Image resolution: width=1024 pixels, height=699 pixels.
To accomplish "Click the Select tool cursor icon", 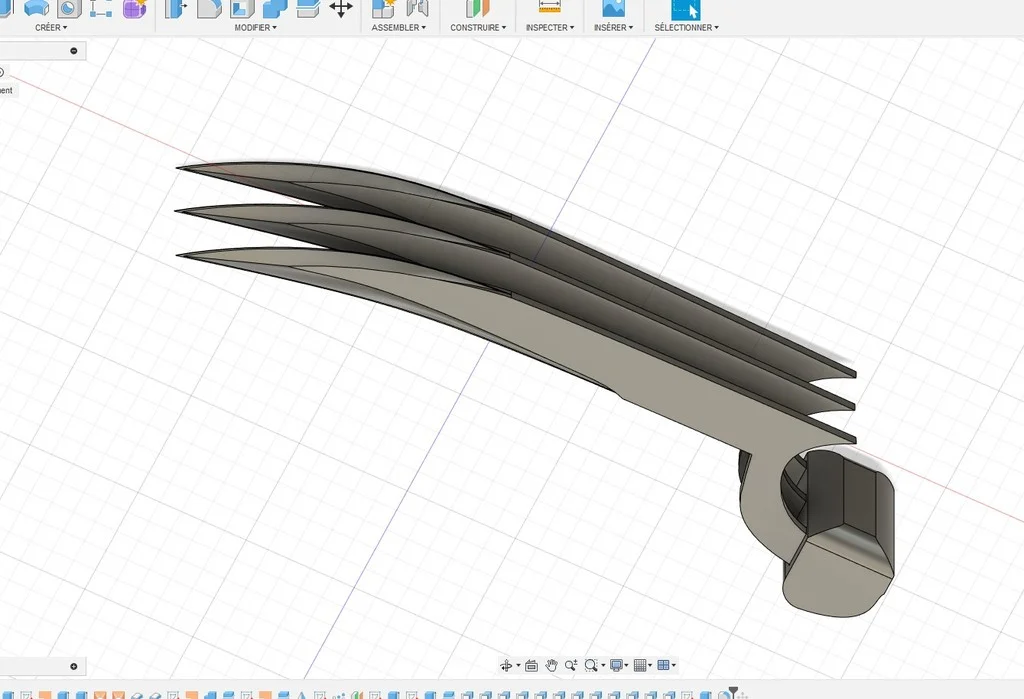I will (x=686, y=8).
